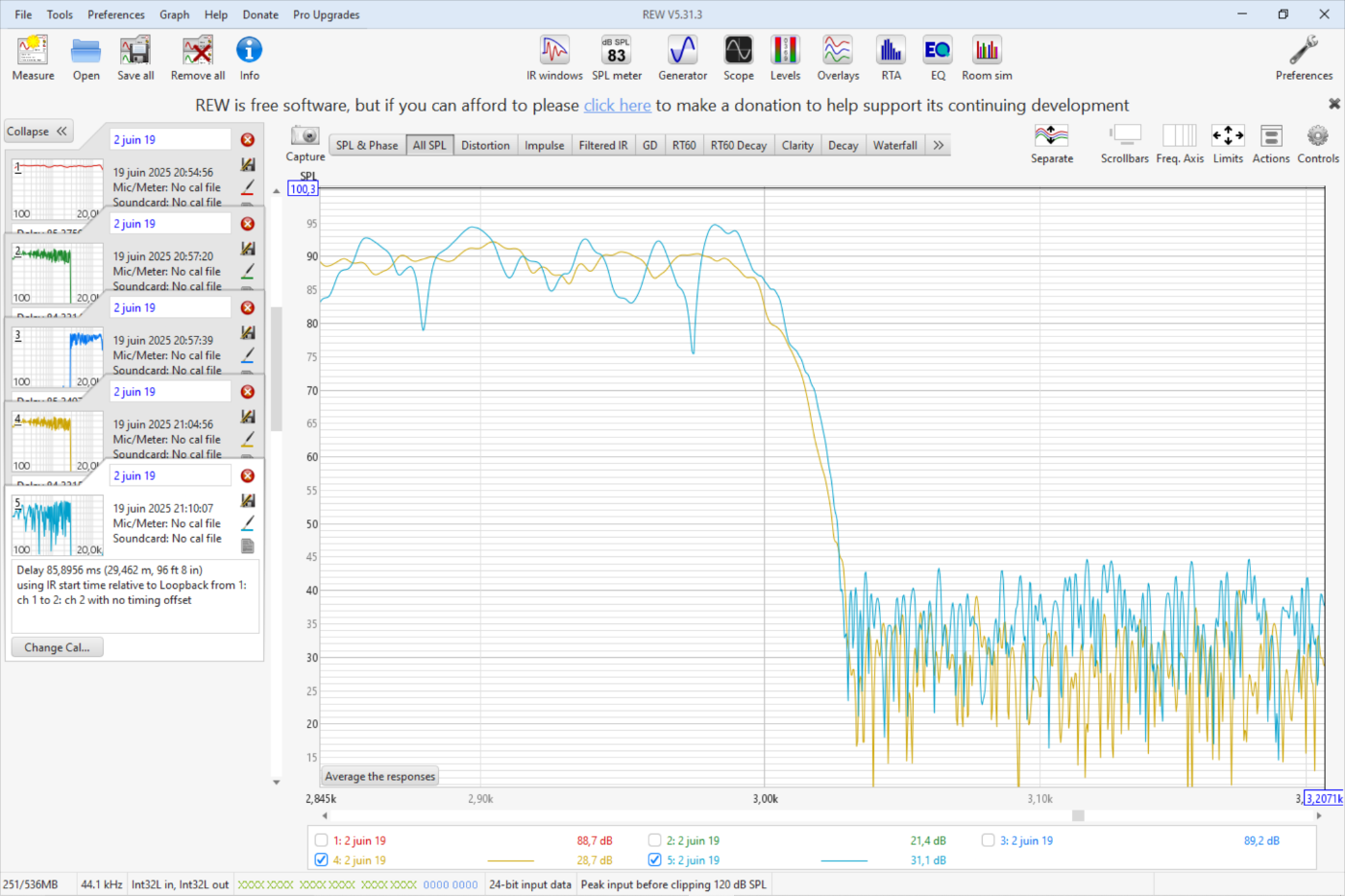Click the horizontal graph scrollbar thumb
The image size is (1345, 896).
(1078, 815)
